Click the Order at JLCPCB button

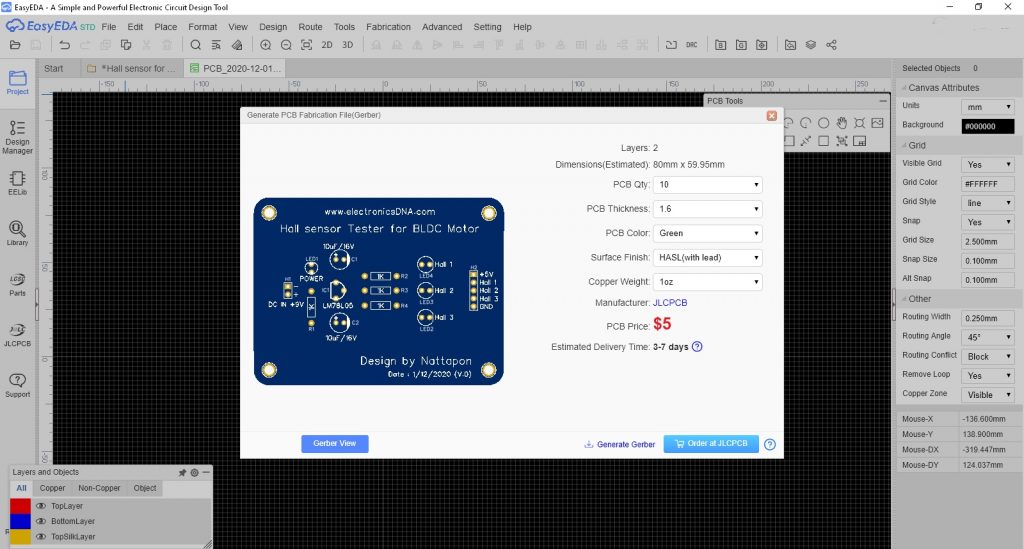point(711,444)
